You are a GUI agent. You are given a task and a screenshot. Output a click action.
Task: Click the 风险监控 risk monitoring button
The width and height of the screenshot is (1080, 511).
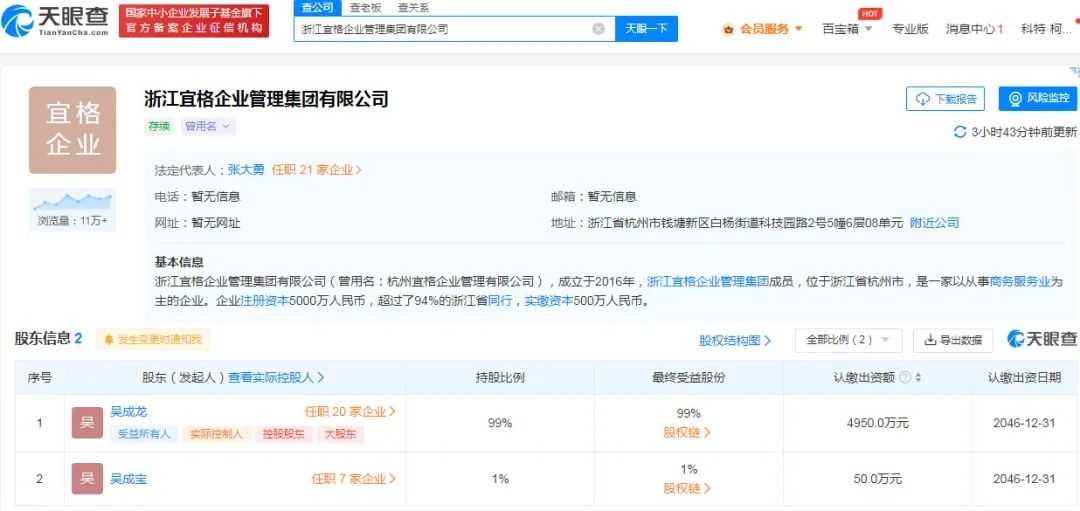coord(1037,99)
